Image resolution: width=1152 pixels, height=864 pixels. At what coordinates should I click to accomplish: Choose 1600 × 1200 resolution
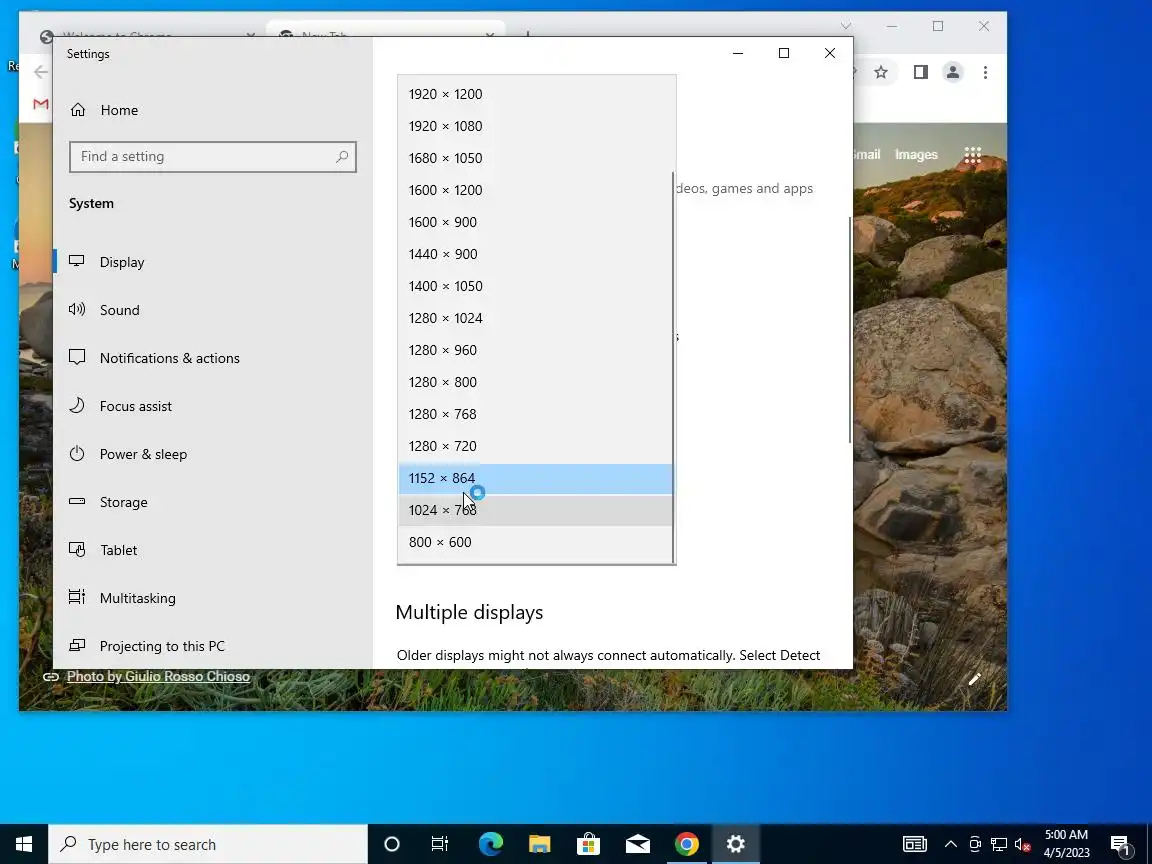pyautogui.click(x=535, y=190)
